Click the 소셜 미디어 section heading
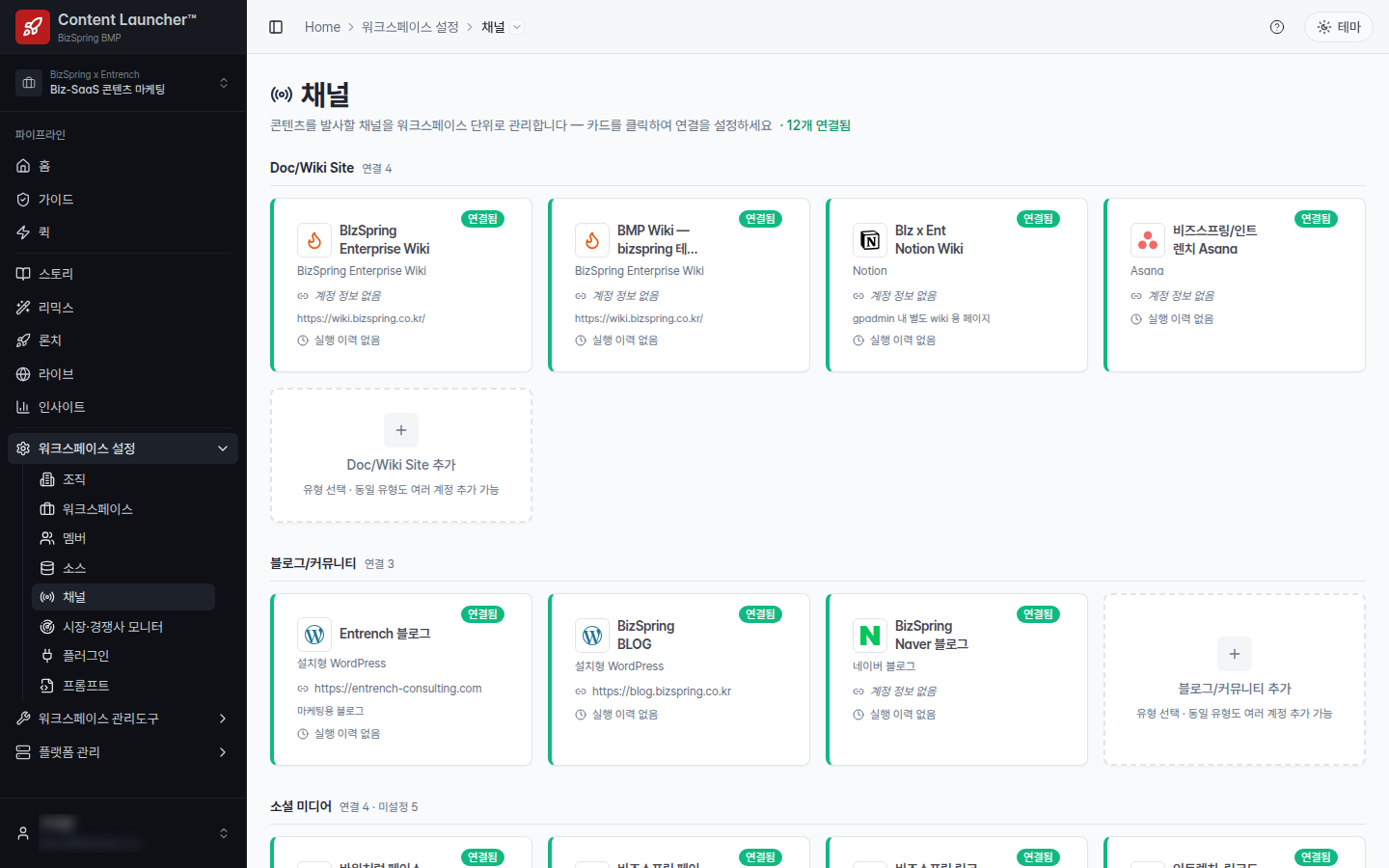1389x868 pixels. pos(301,806)
